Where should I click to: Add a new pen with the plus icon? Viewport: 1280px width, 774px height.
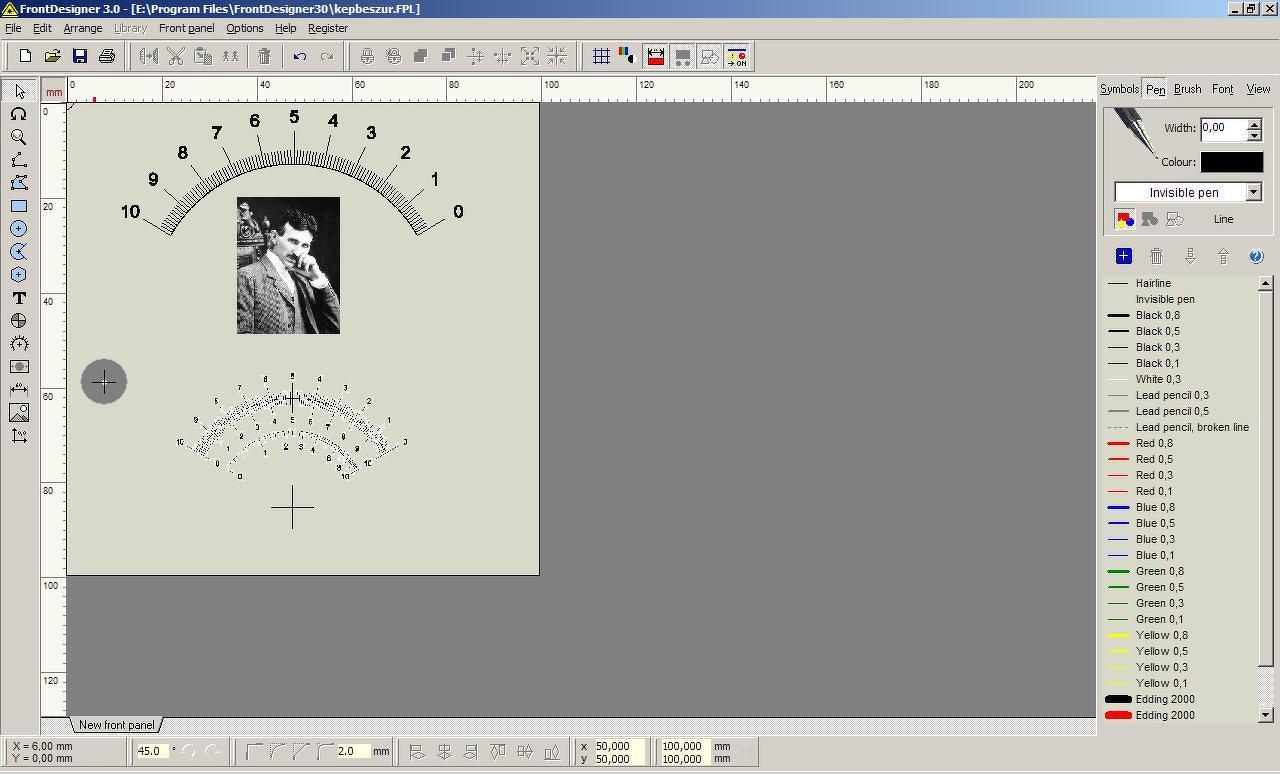click(x=1123, y=257)
